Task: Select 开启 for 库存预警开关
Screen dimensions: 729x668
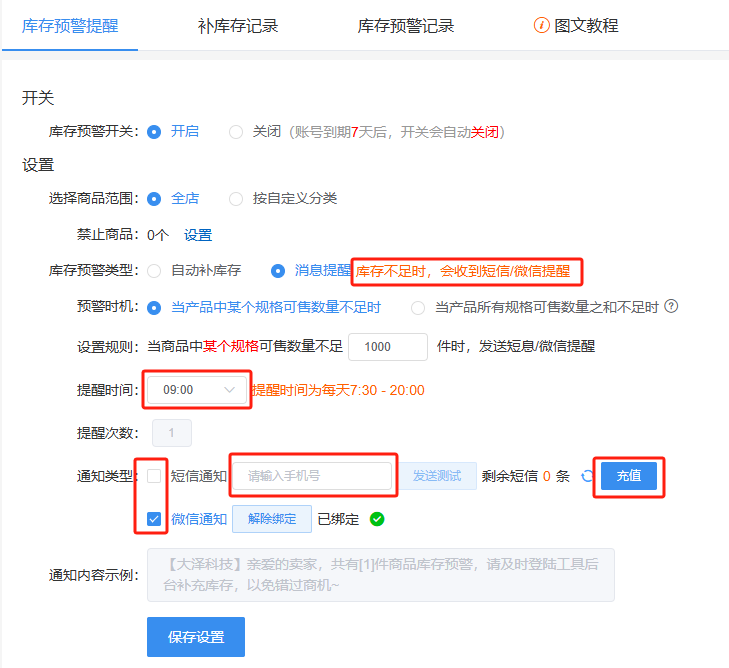Action: coord(154,132)
